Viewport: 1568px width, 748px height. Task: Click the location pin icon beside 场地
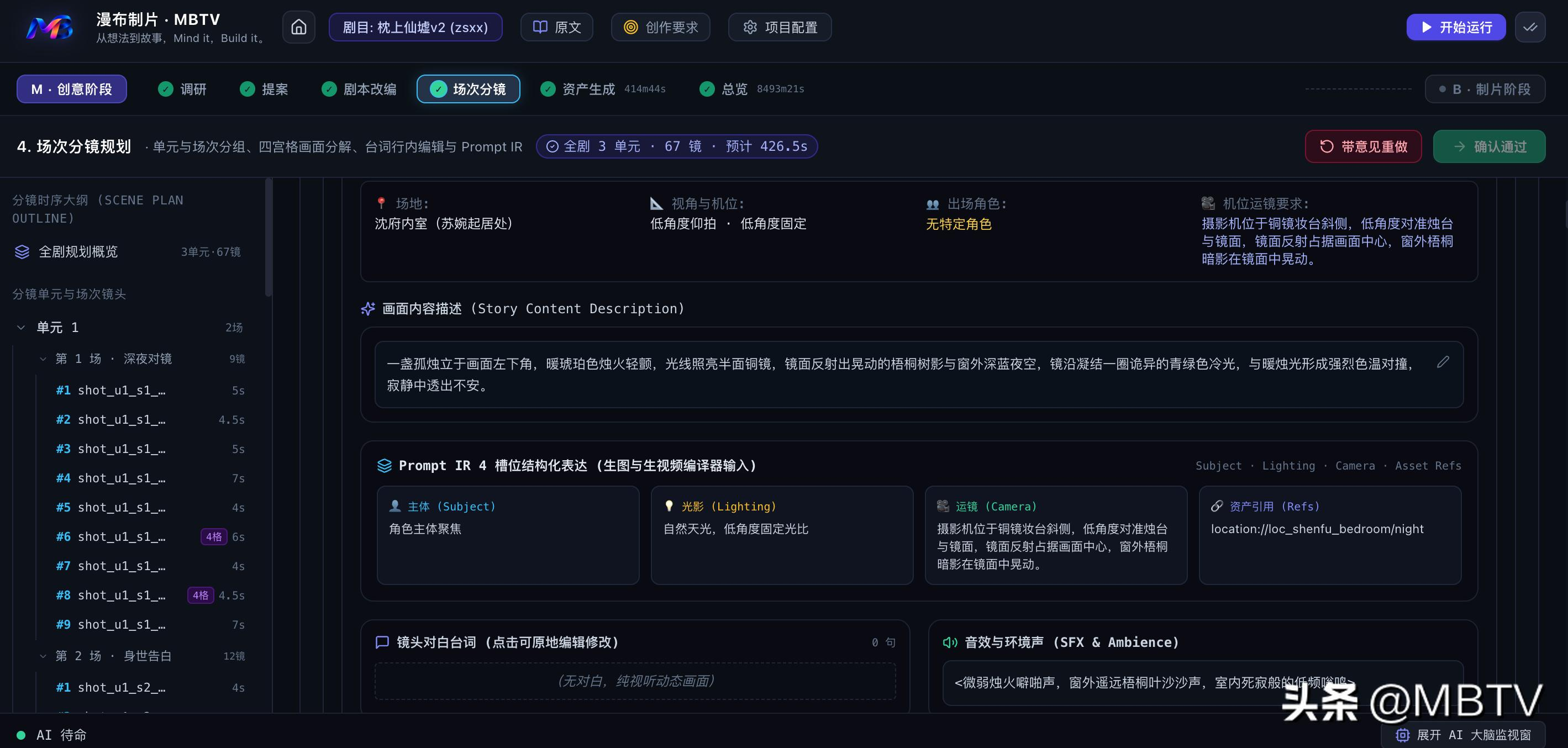[381, 203]
